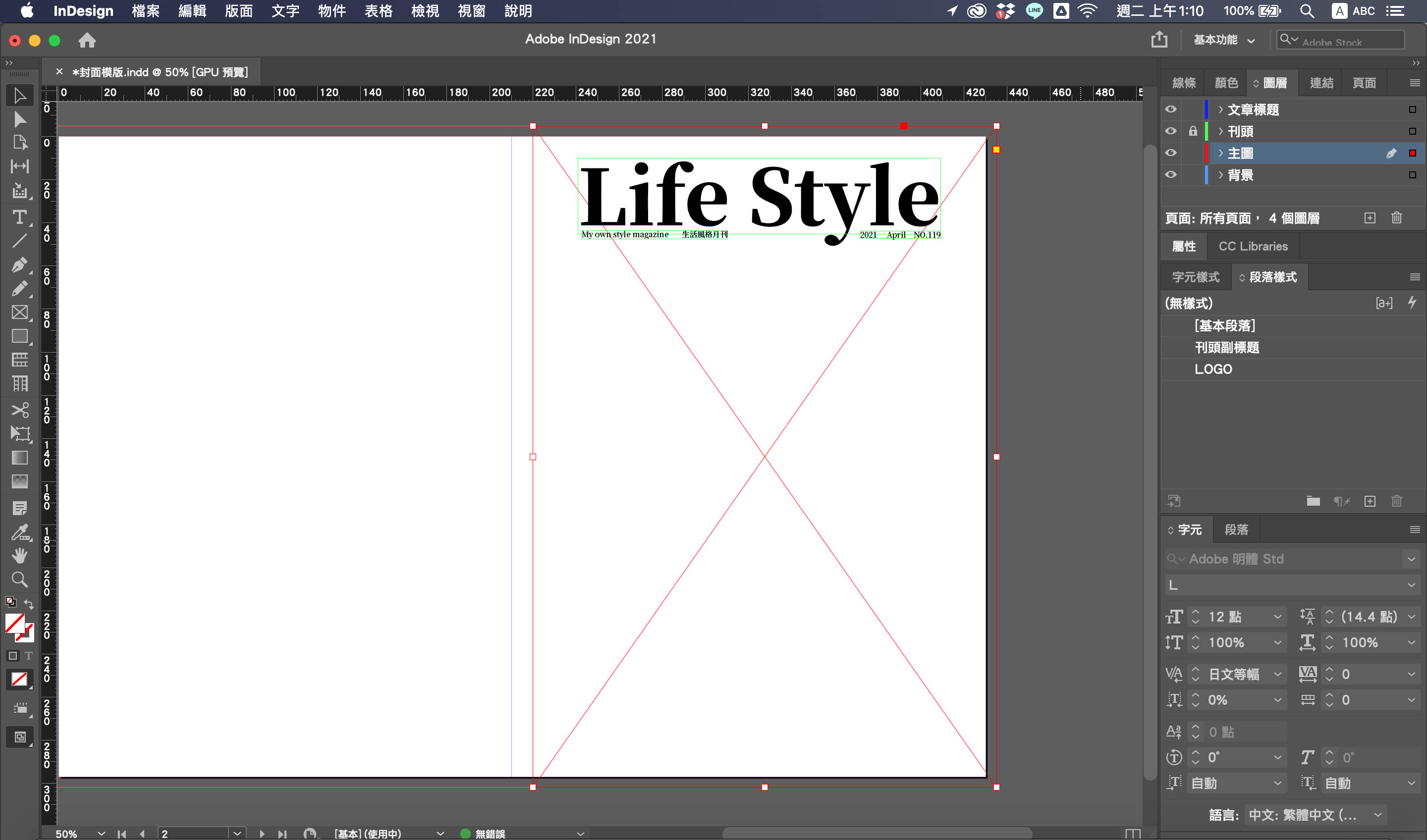Select the Scissors tool

(x=19, y=410)
